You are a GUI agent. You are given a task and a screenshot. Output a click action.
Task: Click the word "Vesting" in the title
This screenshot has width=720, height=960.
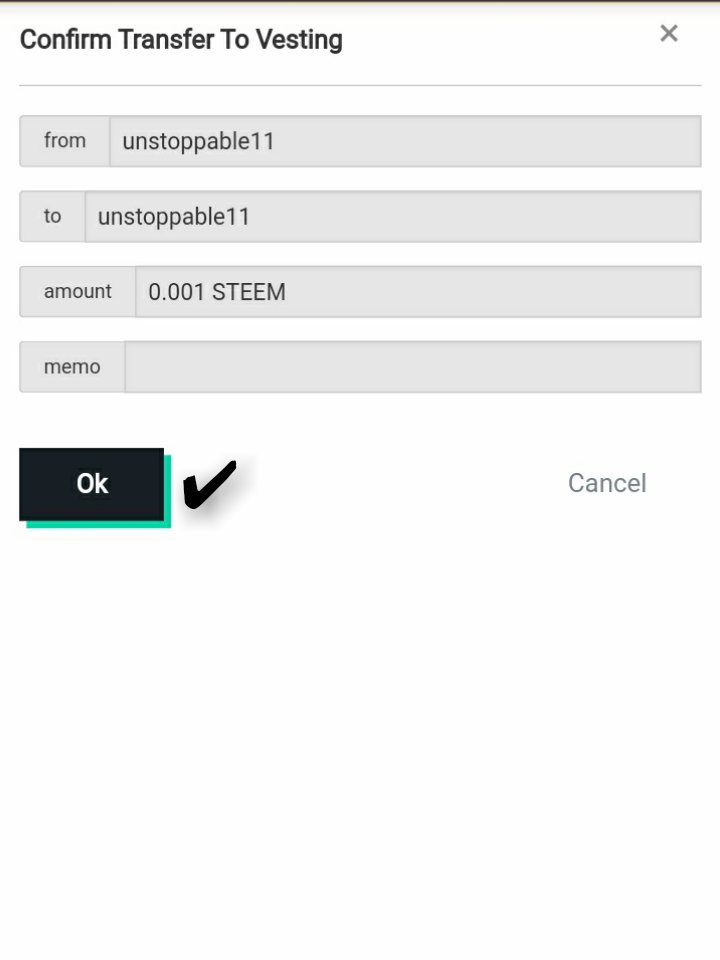[x=303, y=40]
